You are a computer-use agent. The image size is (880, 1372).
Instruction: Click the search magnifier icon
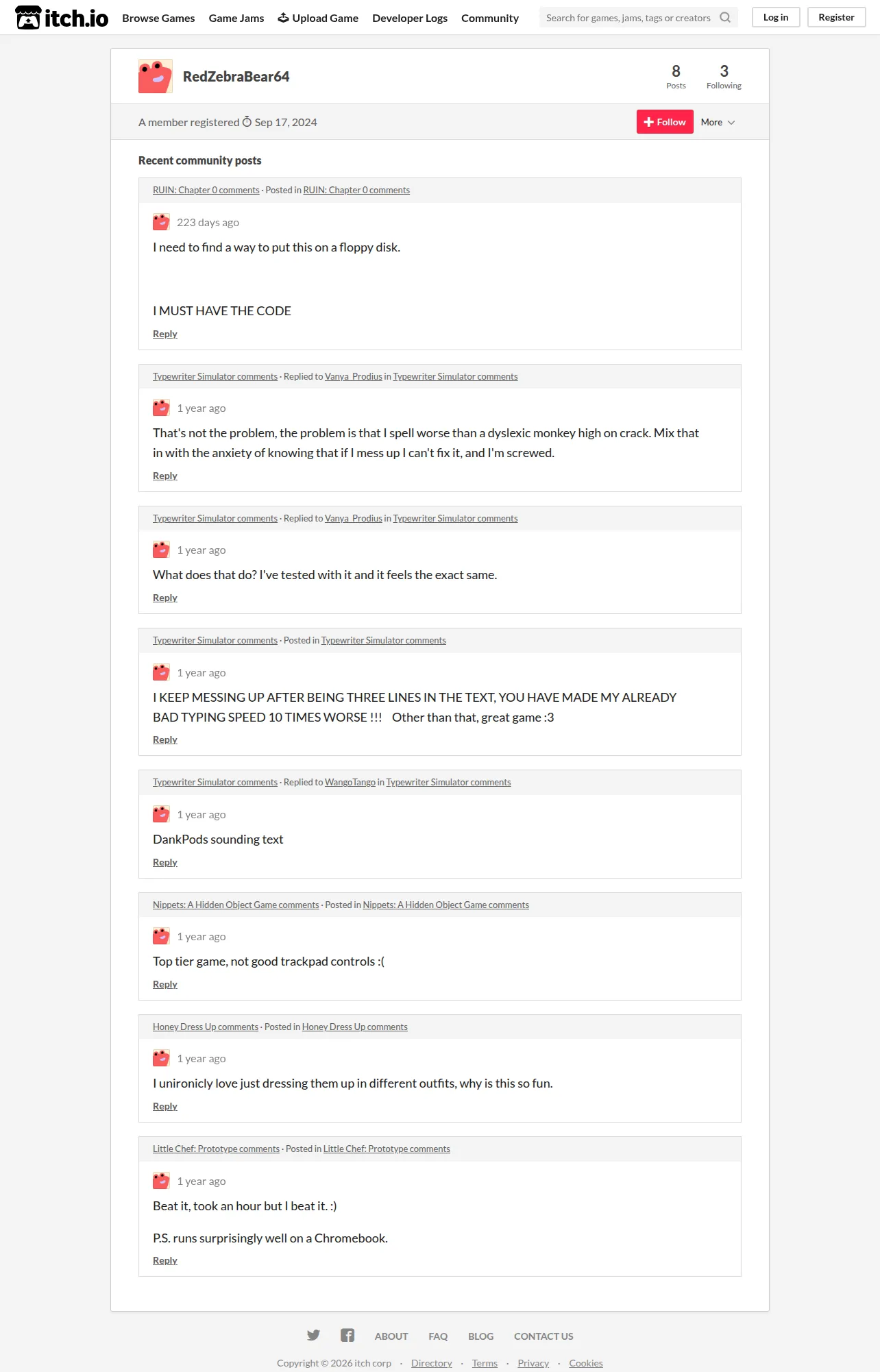point(725,18)
